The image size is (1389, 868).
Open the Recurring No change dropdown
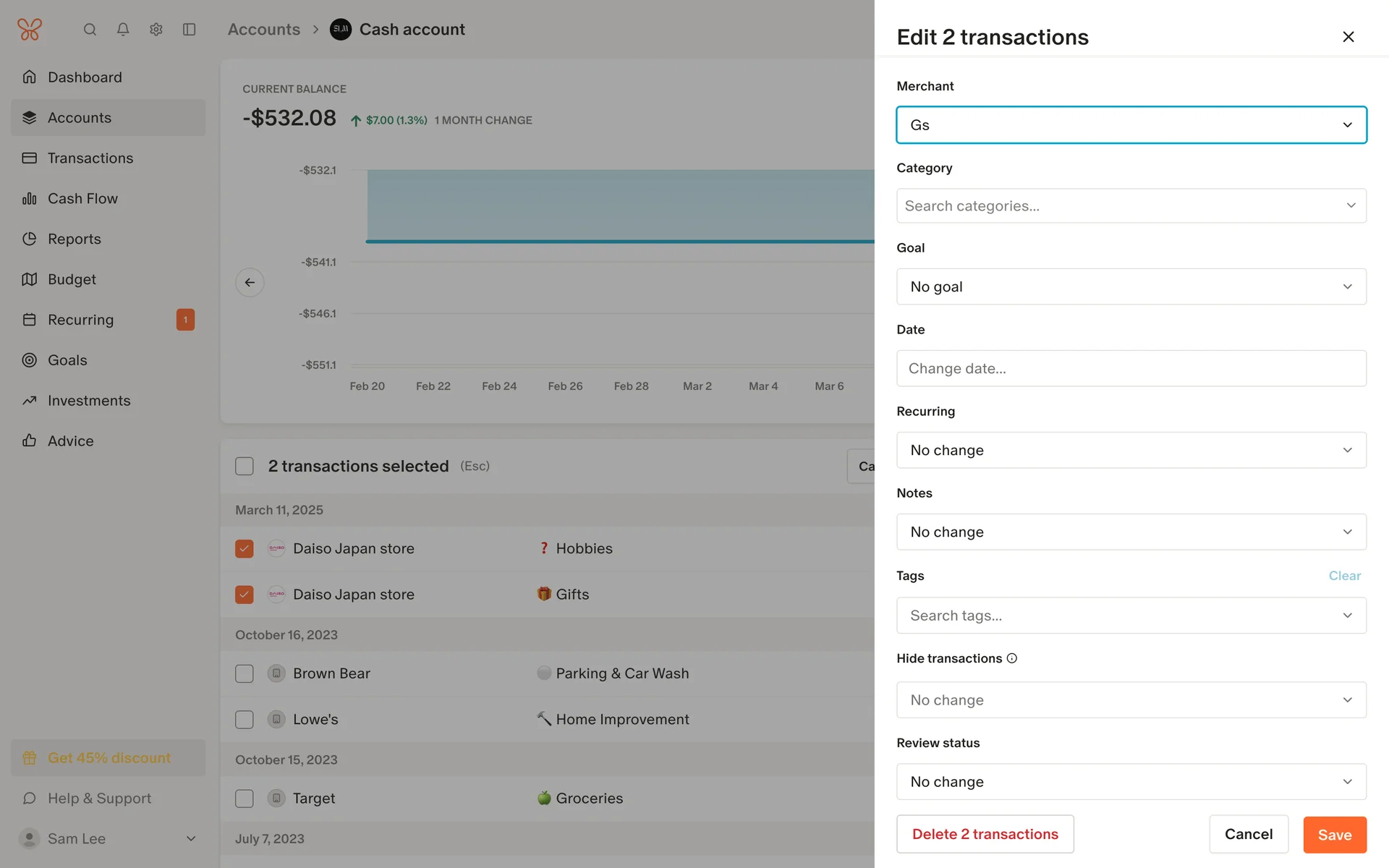(1131, 450)
